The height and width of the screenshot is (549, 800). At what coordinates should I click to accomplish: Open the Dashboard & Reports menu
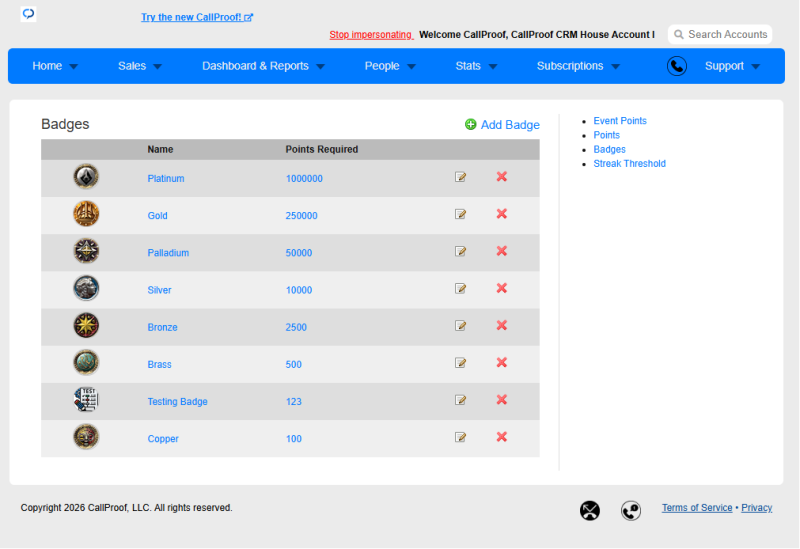pos(255,66)
